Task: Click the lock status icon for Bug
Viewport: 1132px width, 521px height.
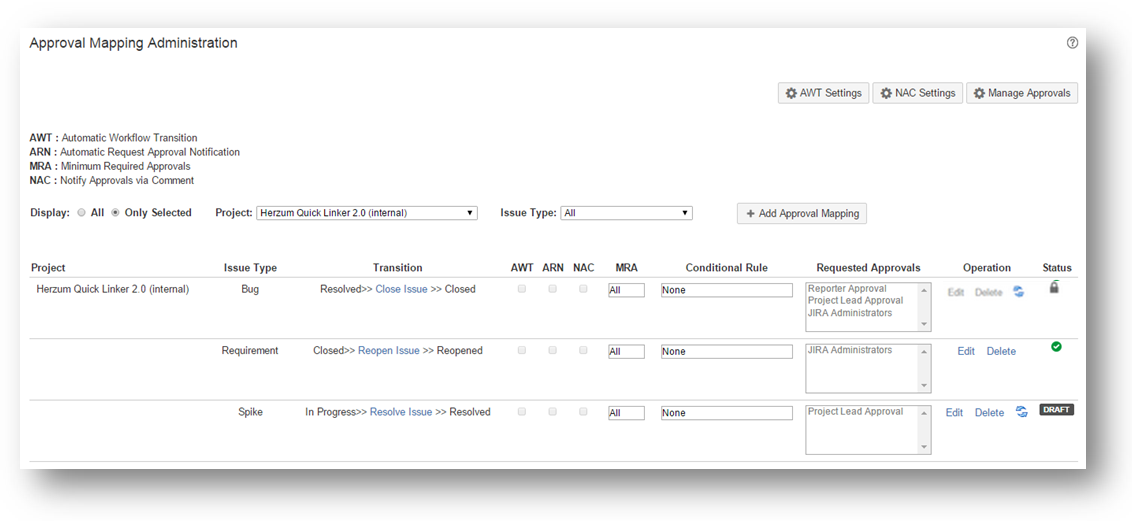Action: pyautogui.click(x=1054, y=288)
